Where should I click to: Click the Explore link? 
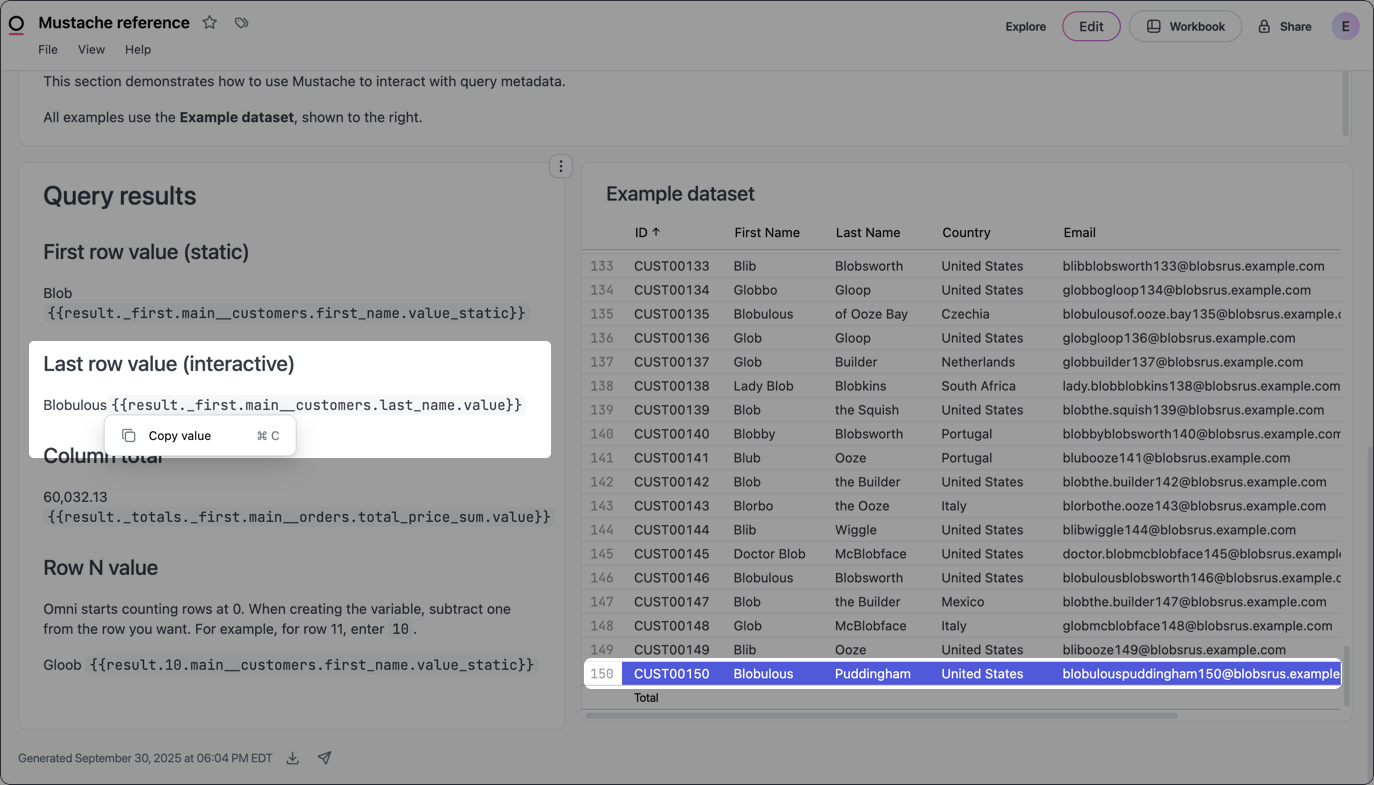(1025, 27)
